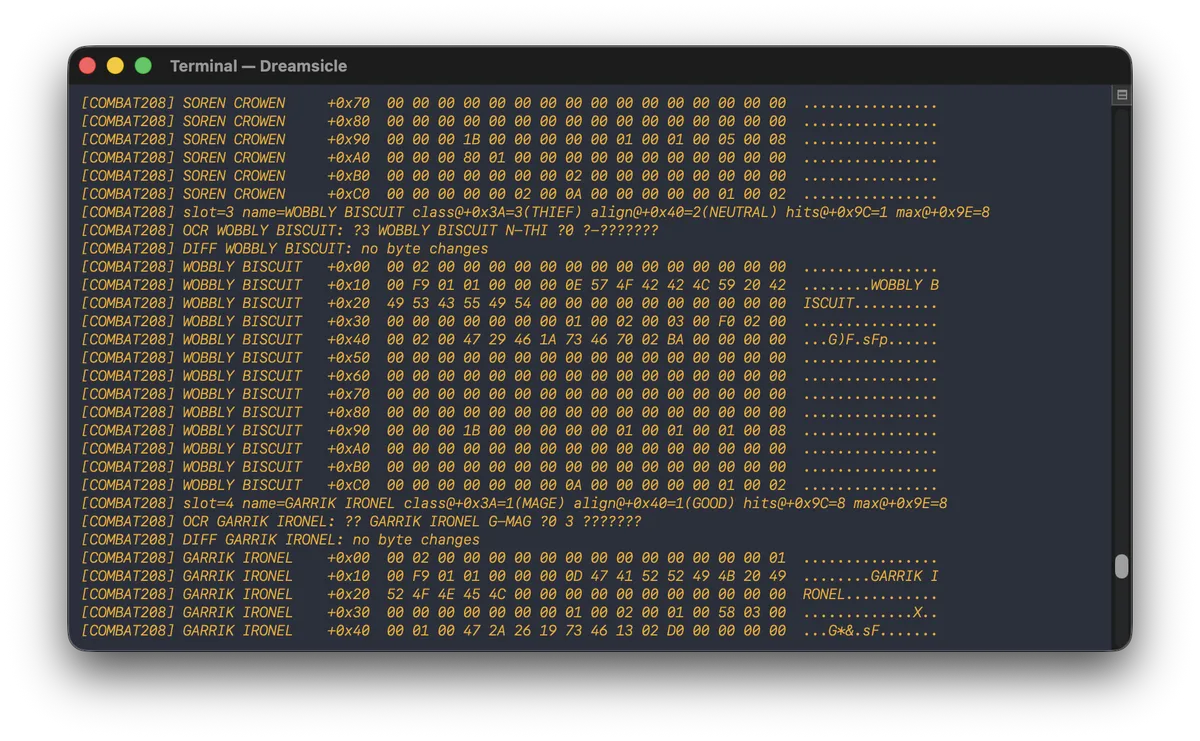
Task: Click the WOBBLY BISCUIT +0x90 row
Action: coord(509,430)
